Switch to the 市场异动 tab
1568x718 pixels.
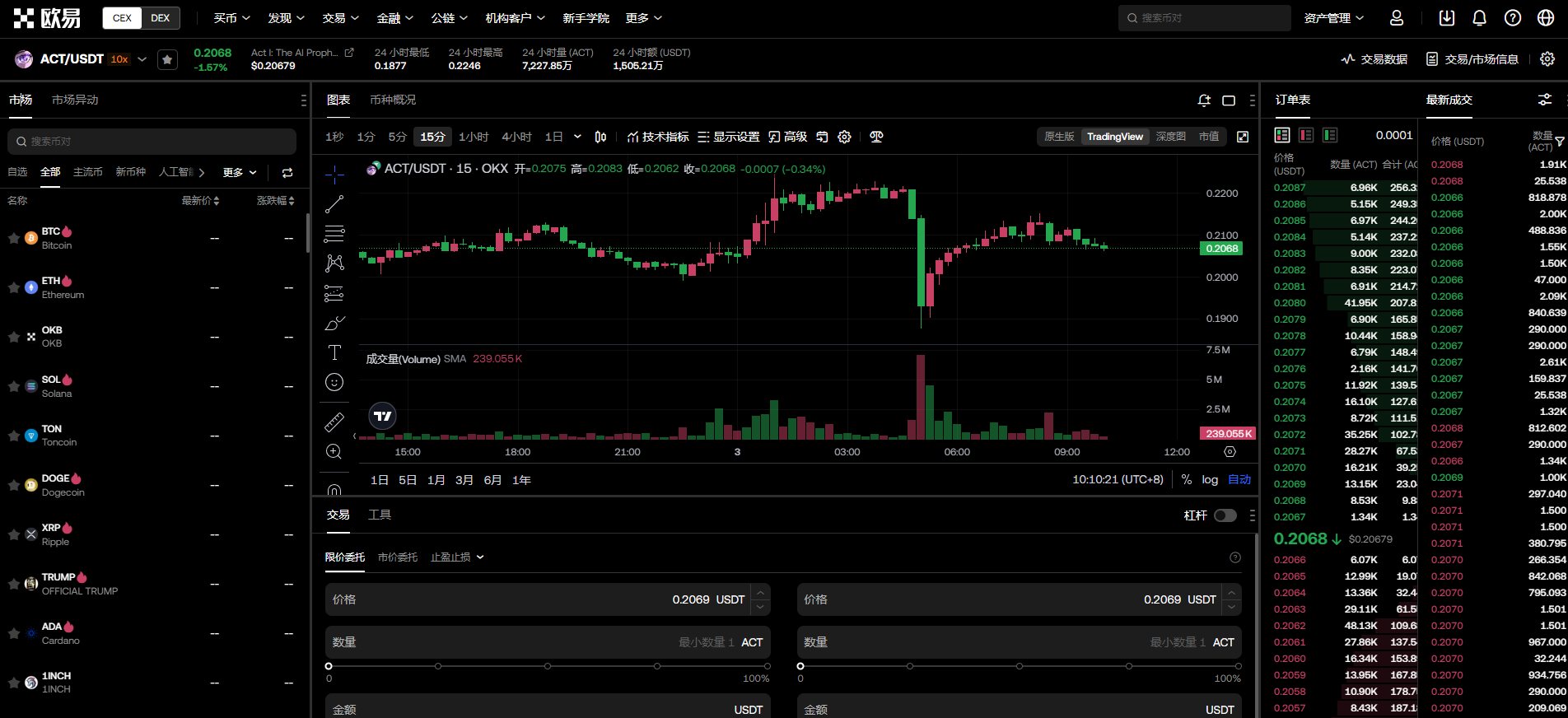(x=75, y=100)
